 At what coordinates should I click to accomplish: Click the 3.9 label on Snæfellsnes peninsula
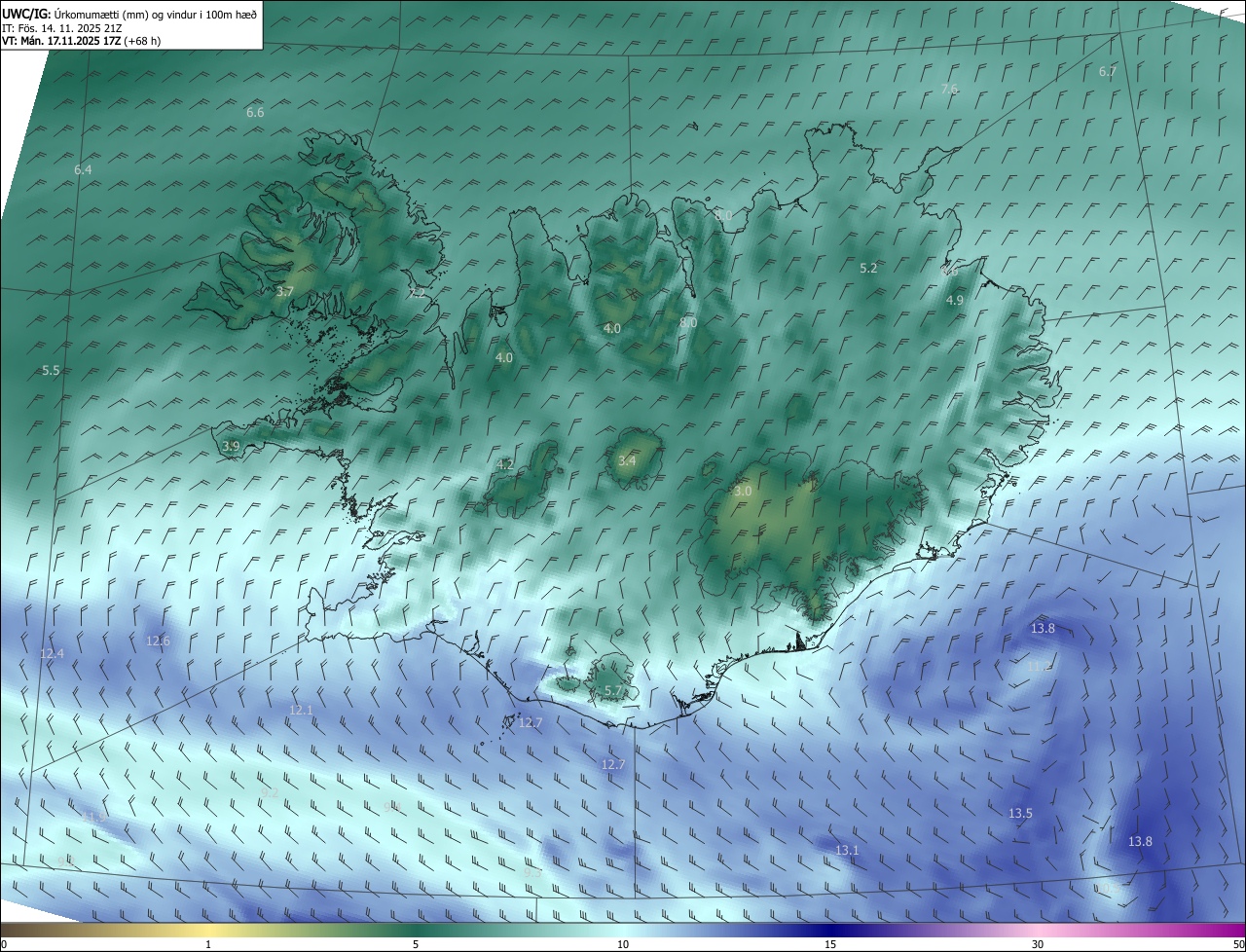click(231, 447)
